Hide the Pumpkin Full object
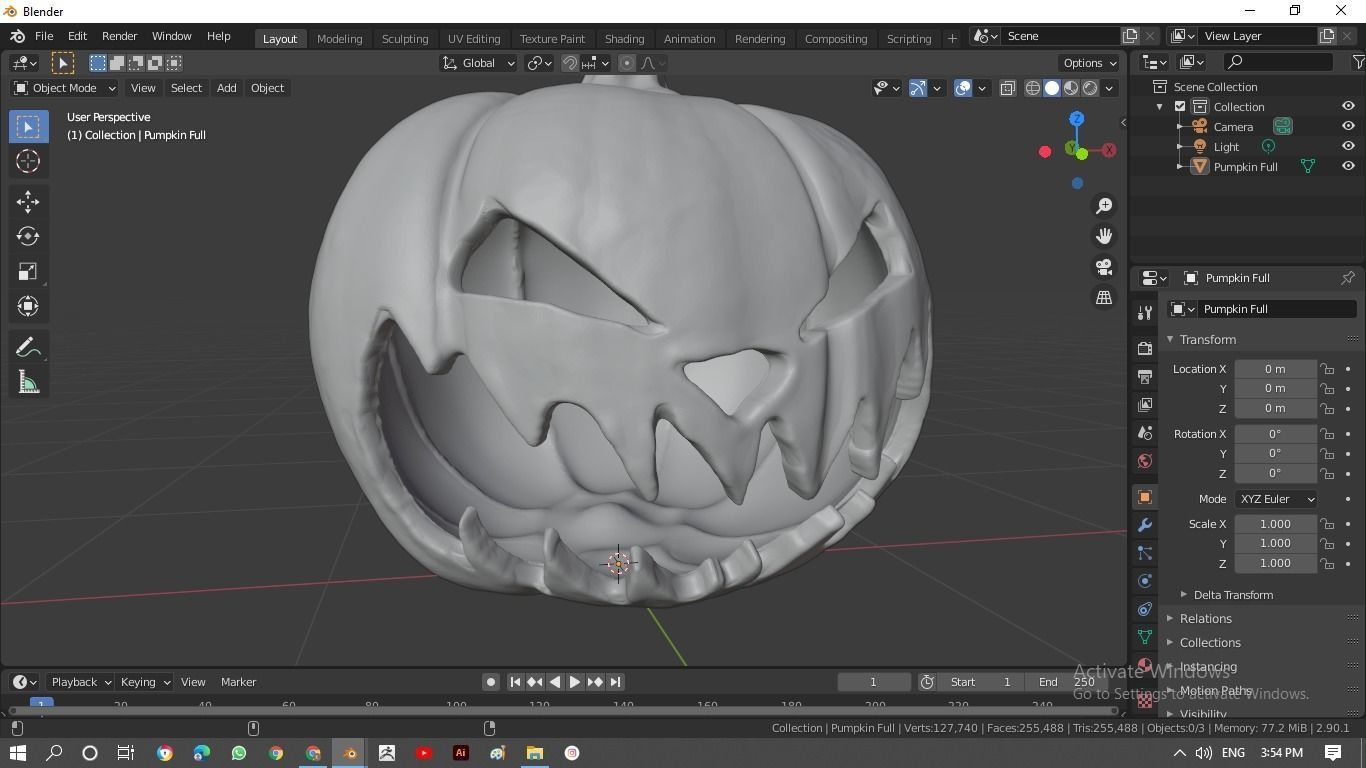1366x768 pixels. coord(1348,166)
